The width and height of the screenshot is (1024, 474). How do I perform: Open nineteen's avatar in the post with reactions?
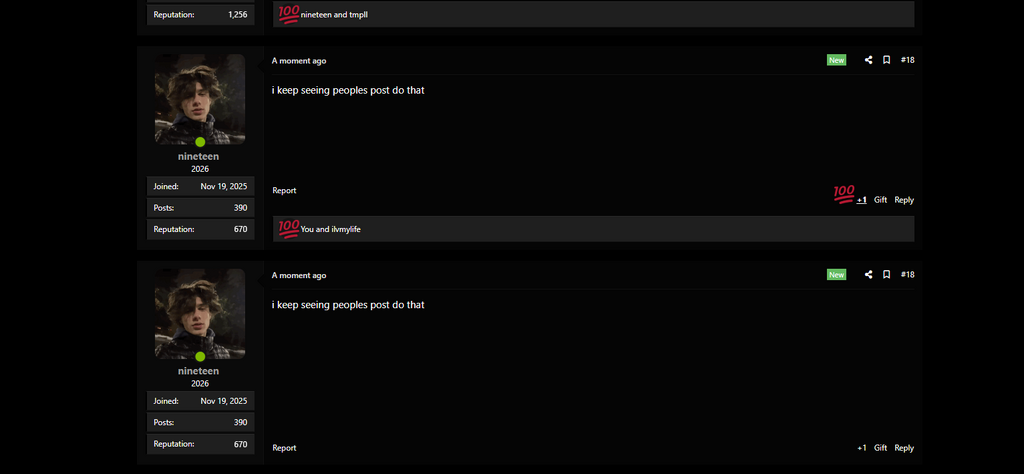click(200, 99)
